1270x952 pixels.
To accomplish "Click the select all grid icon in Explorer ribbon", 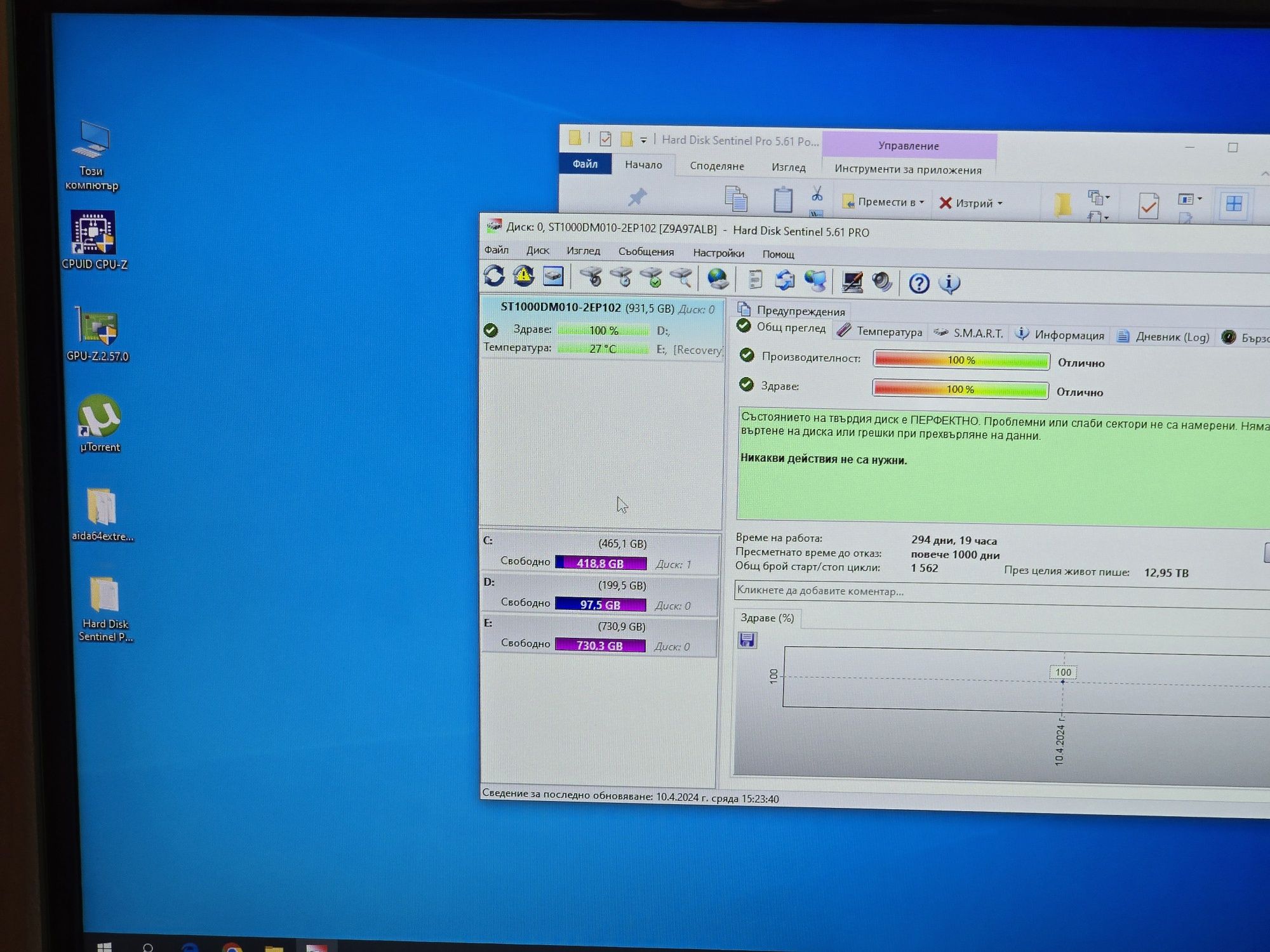I will (x=1233, y=204).
